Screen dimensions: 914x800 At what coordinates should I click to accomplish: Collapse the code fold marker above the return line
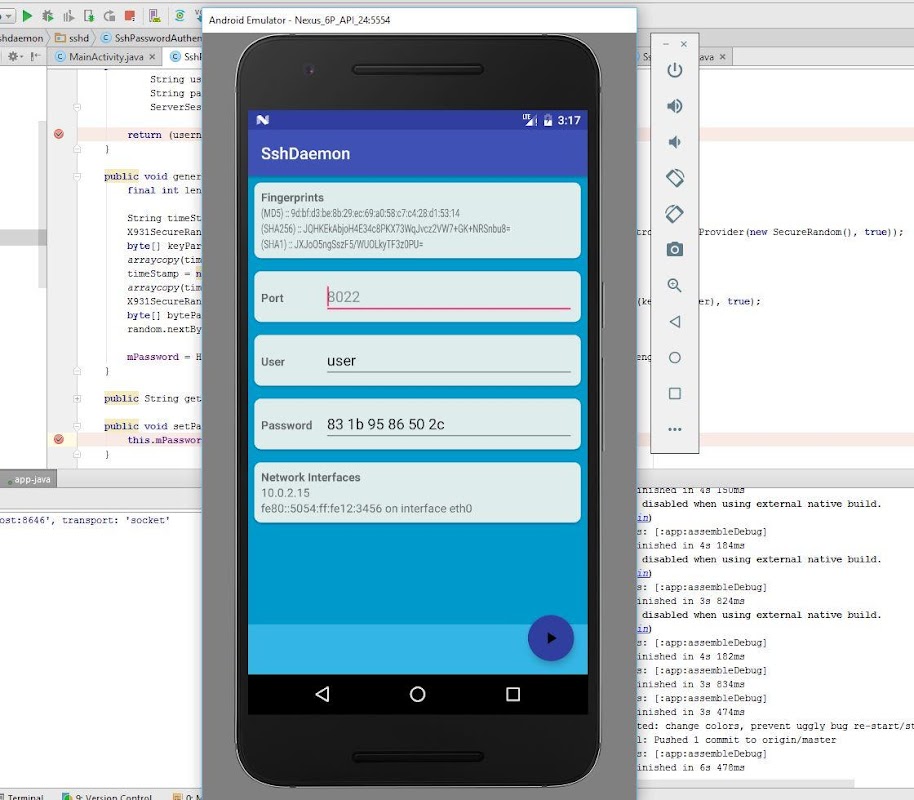(x=76, y=106)
